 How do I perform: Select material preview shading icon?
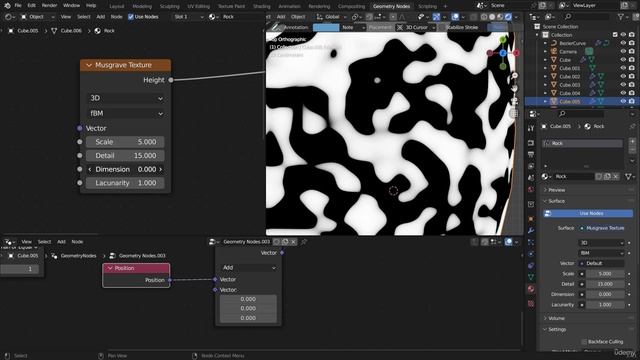click(x=500, y=17)
